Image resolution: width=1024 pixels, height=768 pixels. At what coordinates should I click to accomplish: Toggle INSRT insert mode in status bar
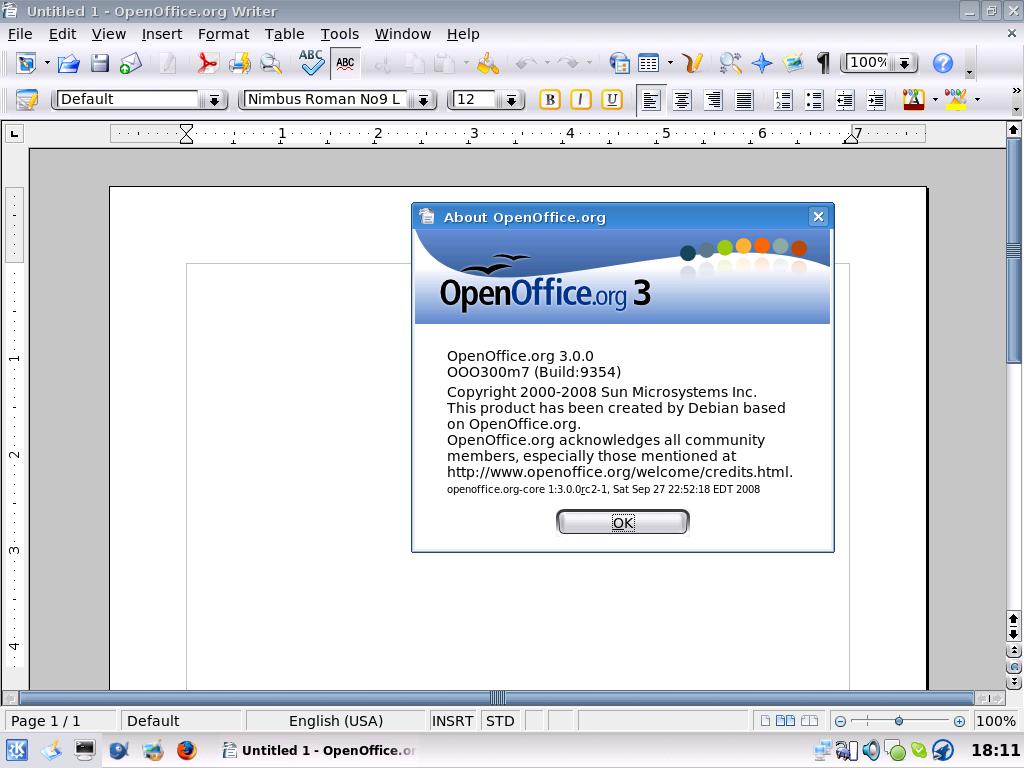452,721
